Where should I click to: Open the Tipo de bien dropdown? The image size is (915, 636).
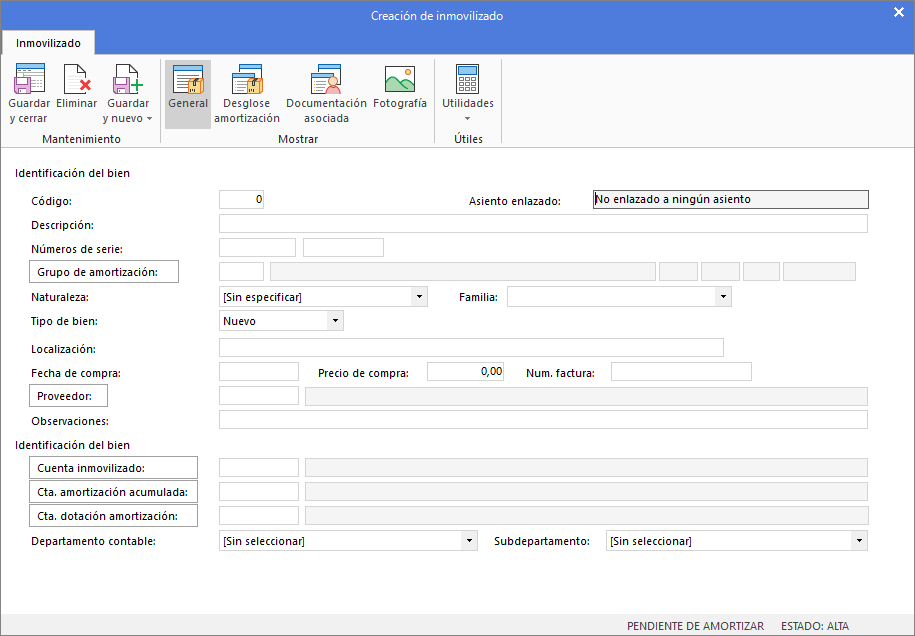pyautogui.click(x=335, y=321)
